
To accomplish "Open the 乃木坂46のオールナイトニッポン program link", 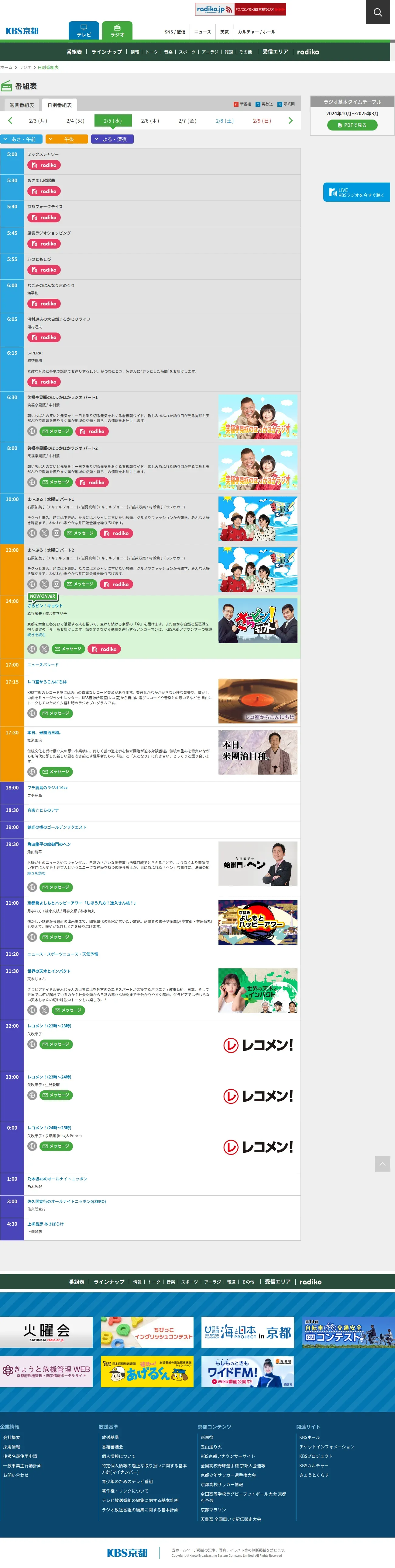I will [57, 1179].
